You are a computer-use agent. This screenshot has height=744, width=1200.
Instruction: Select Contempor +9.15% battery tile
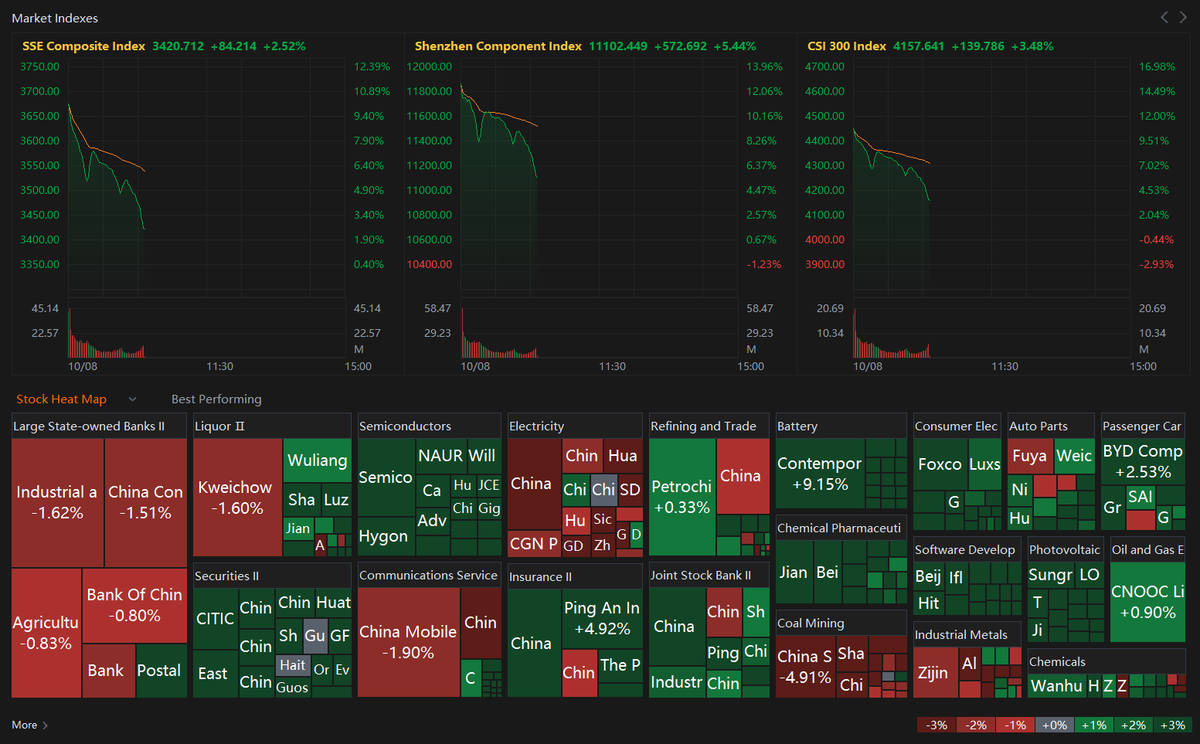820,474
